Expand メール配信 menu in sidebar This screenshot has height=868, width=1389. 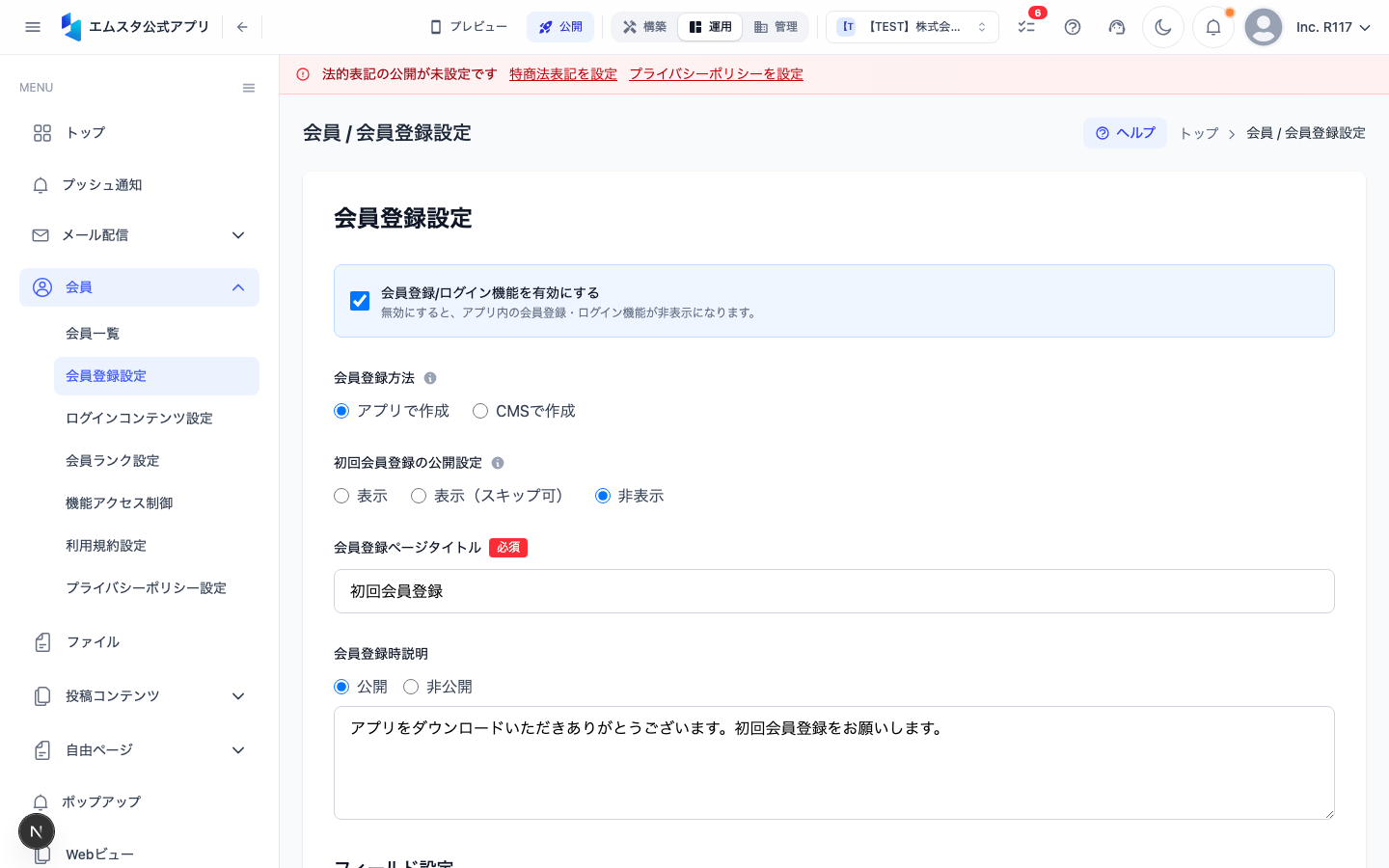click(x=139, y=235)
